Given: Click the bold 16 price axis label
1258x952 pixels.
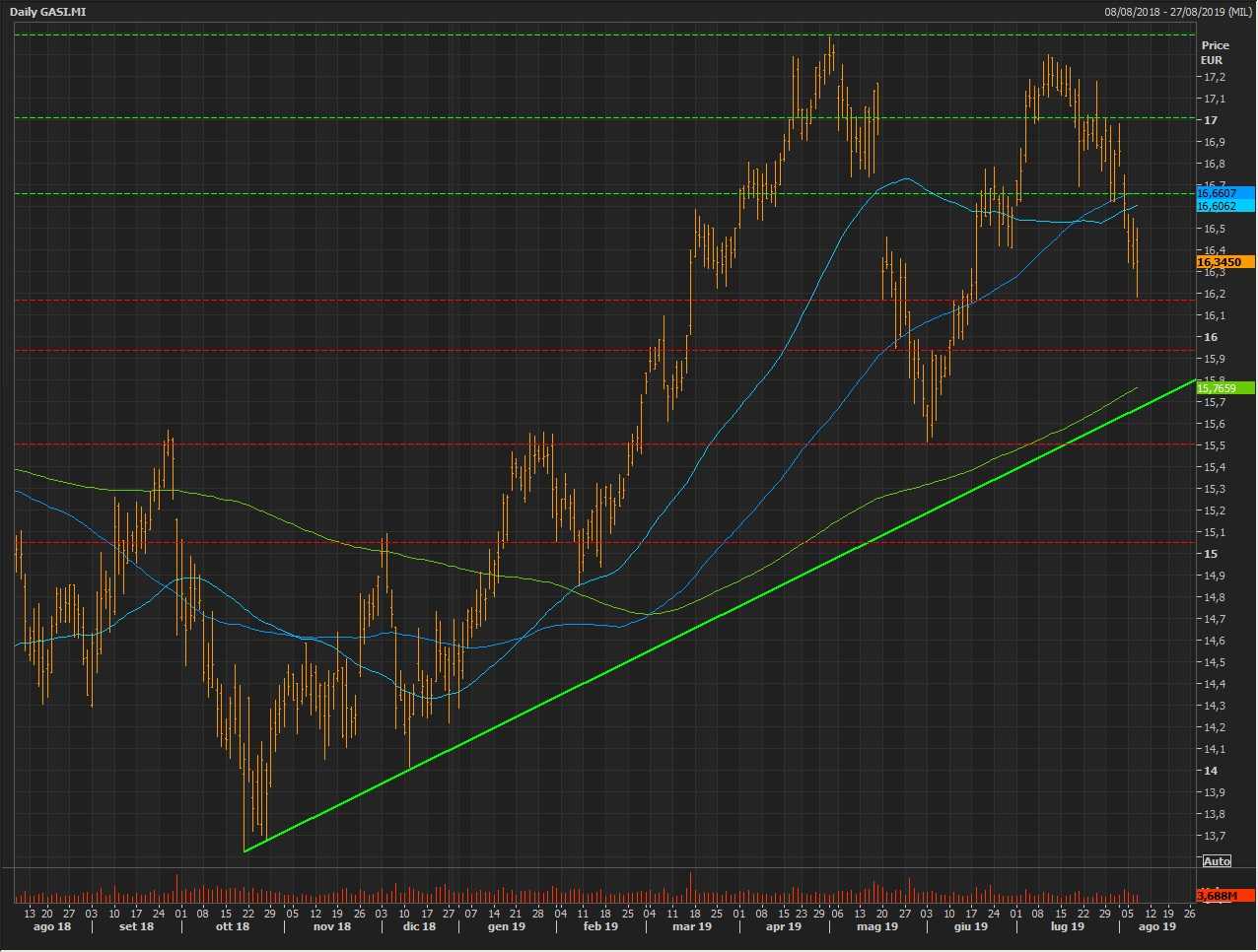Looking at the screenshot, I should pyautogui.click(x=1210, y=337).
